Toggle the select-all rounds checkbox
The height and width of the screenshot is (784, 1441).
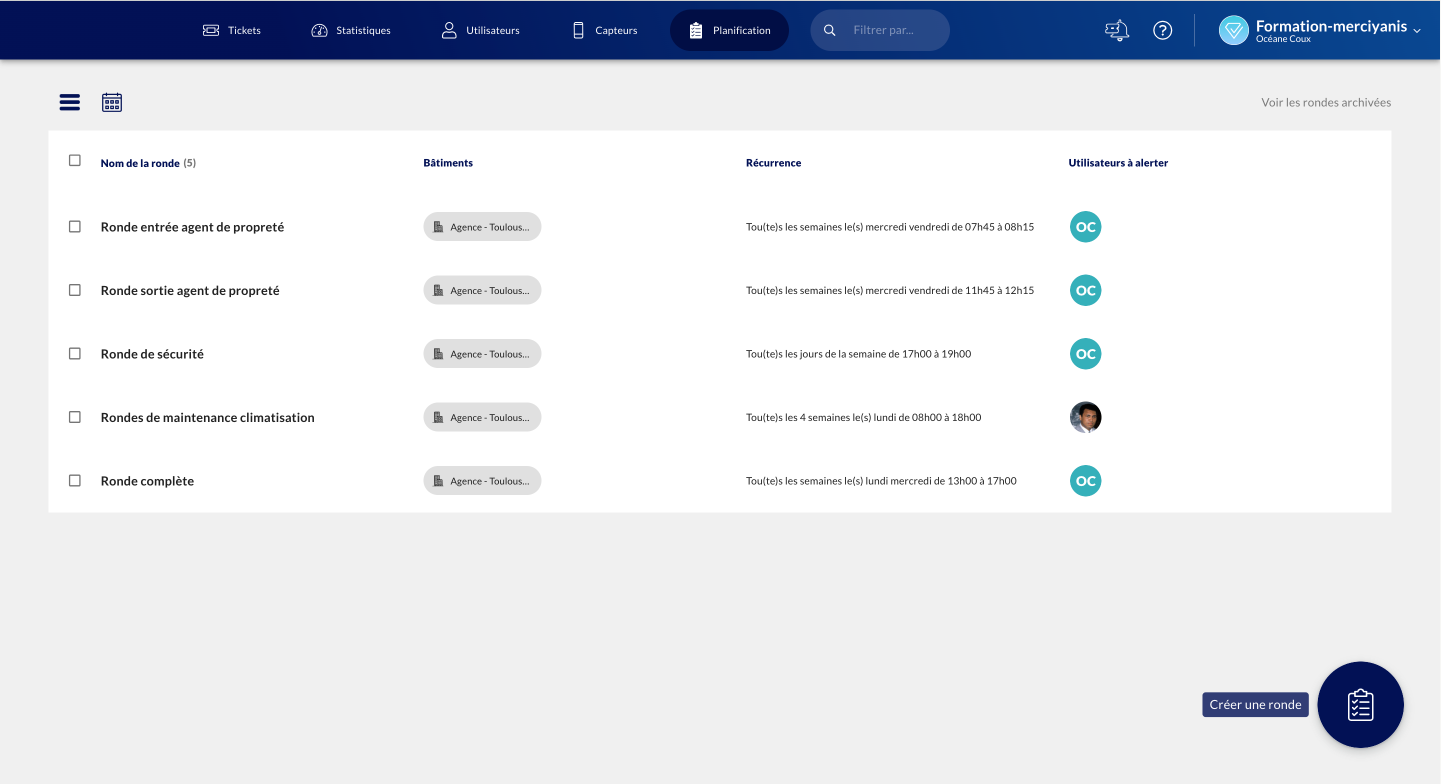tap(75, 160)
